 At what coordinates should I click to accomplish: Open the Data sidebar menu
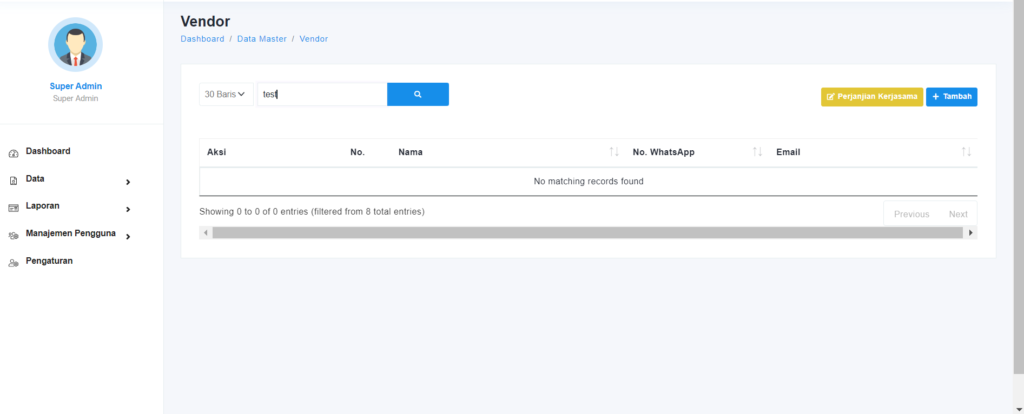(35, 178)
